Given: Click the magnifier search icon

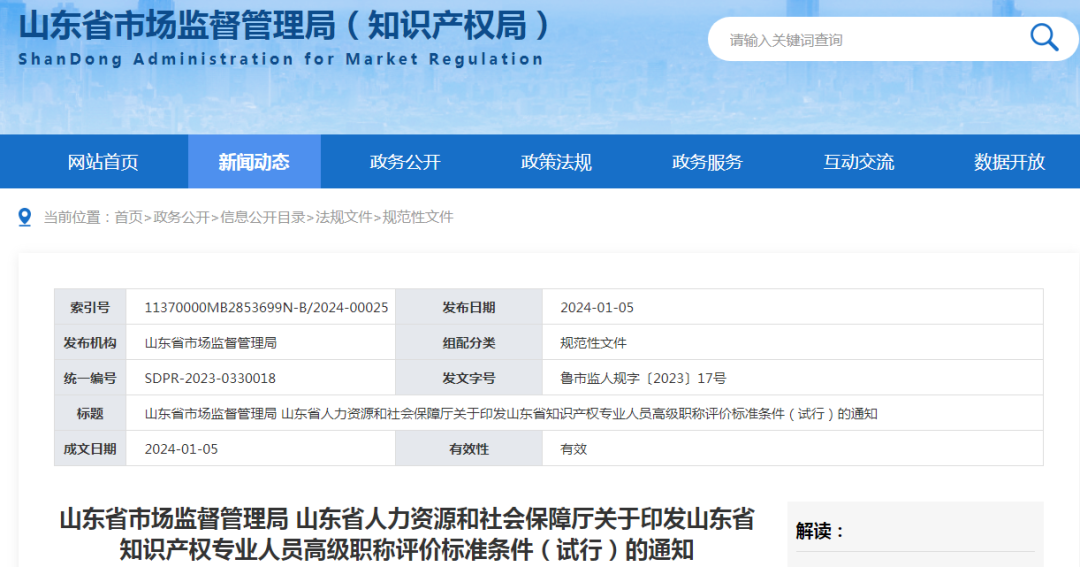Looking at the screenshot, I should [1043, 37].
